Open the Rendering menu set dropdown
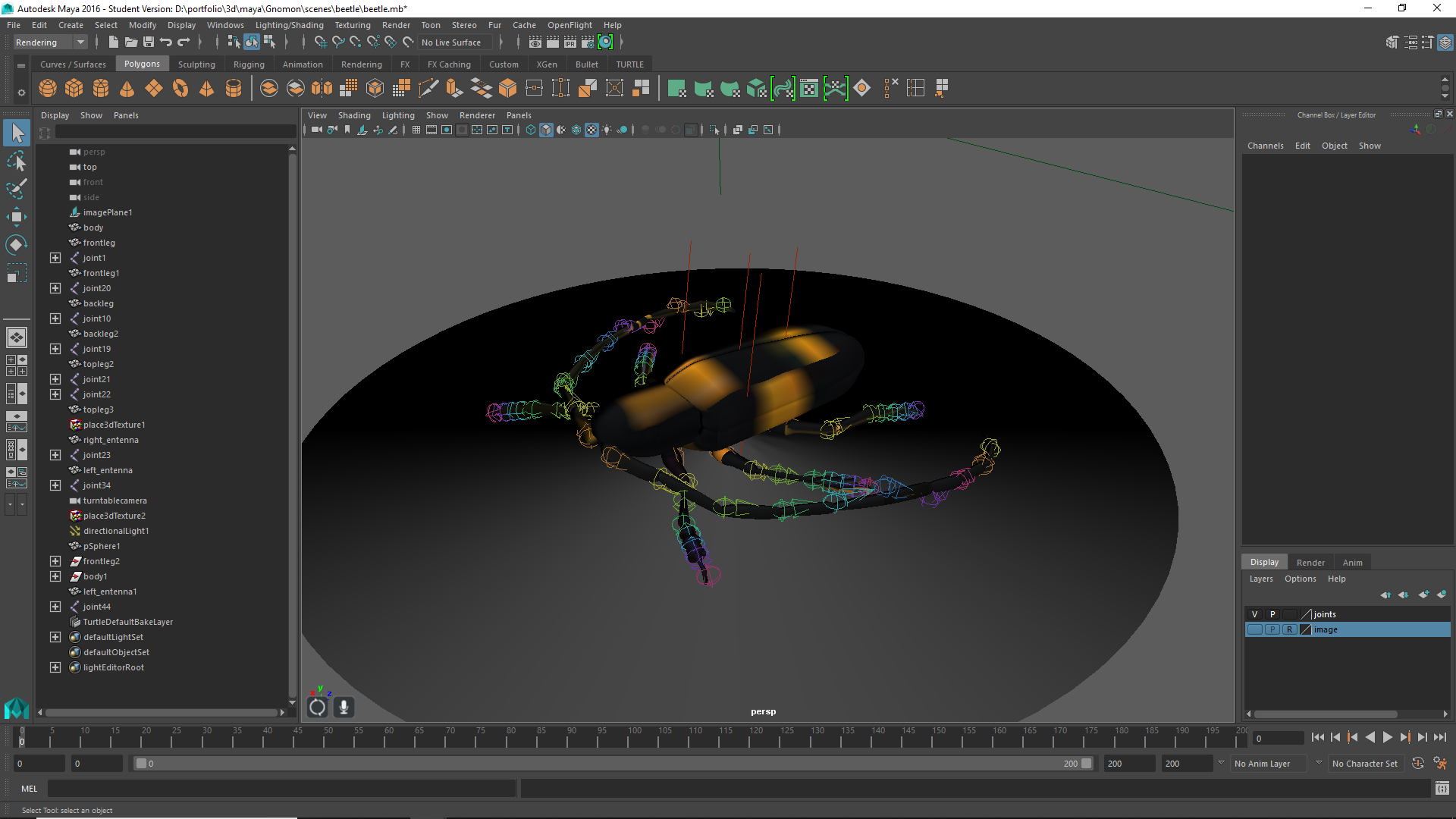The height and width of the screenshot is (819, 1456). point(50,42)
